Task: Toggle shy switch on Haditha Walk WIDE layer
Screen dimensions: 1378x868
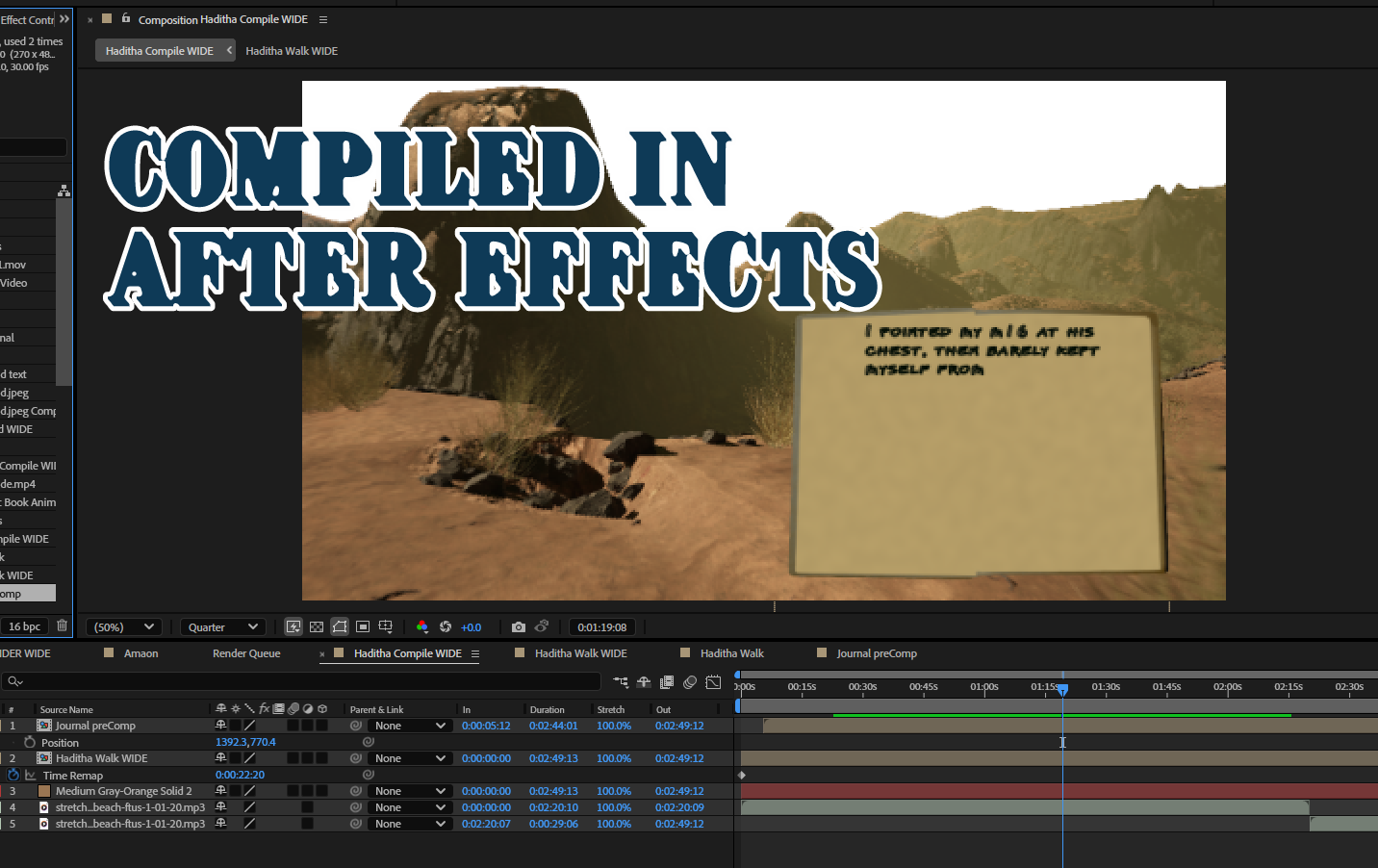Action: coord(221,758)
